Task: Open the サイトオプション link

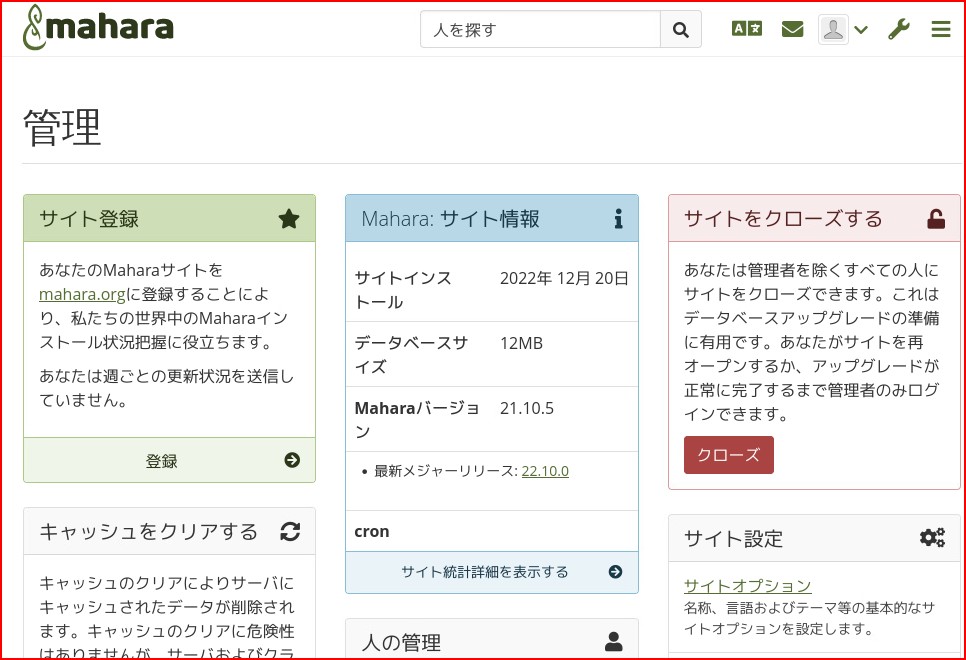Action: pyautogui.click(x=747, y=585)
